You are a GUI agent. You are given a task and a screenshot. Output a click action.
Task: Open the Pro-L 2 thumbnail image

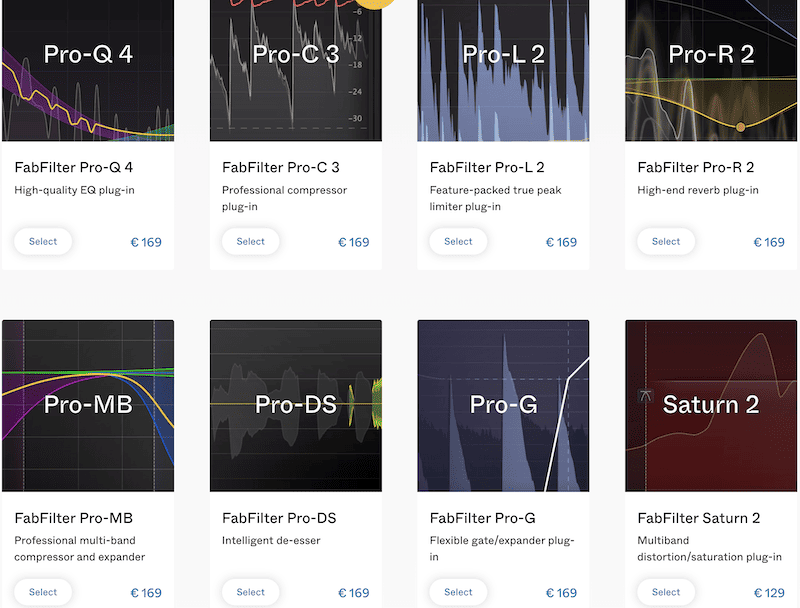tap(503, 70)
